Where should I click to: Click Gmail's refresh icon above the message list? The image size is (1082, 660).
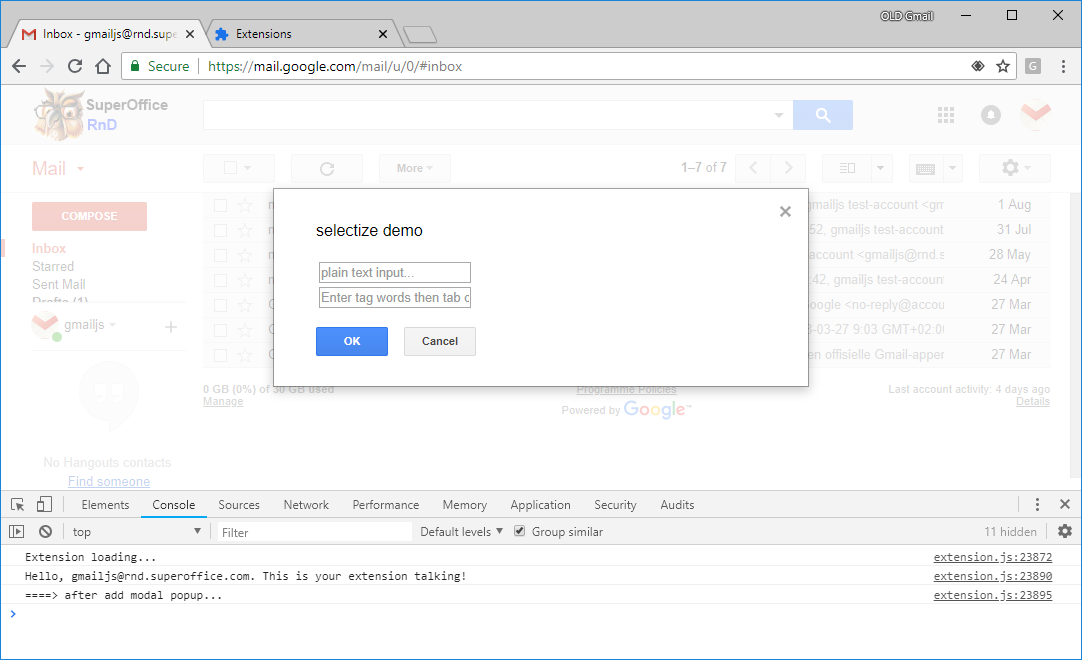tap(327, 168)
